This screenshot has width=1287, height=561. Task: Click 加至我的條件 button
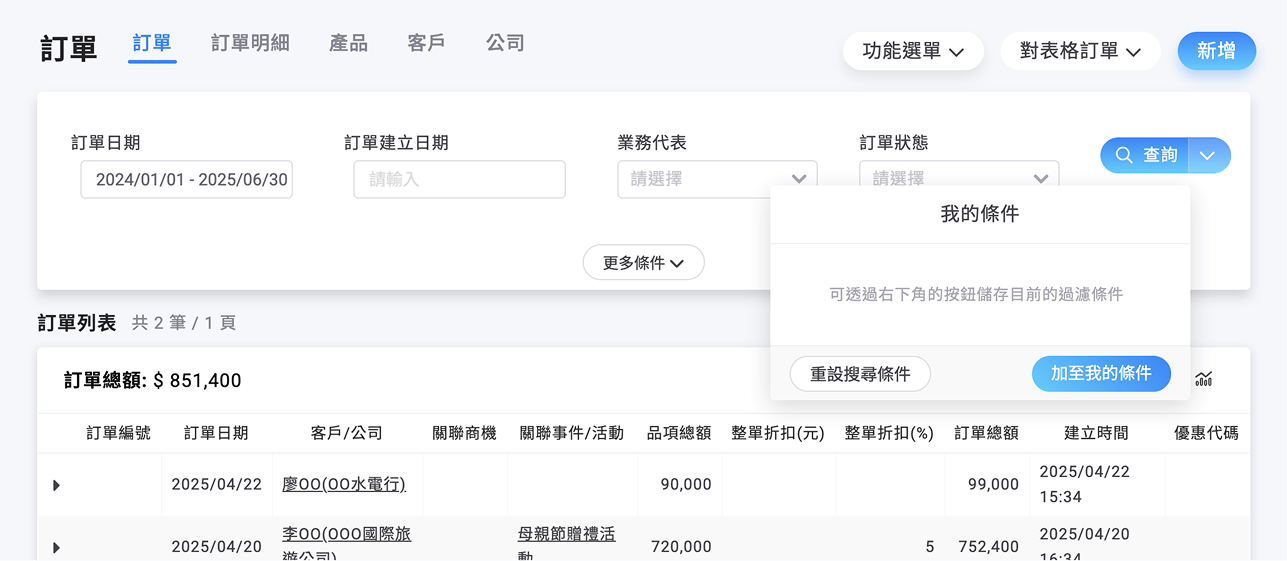tap(1101, 374)
